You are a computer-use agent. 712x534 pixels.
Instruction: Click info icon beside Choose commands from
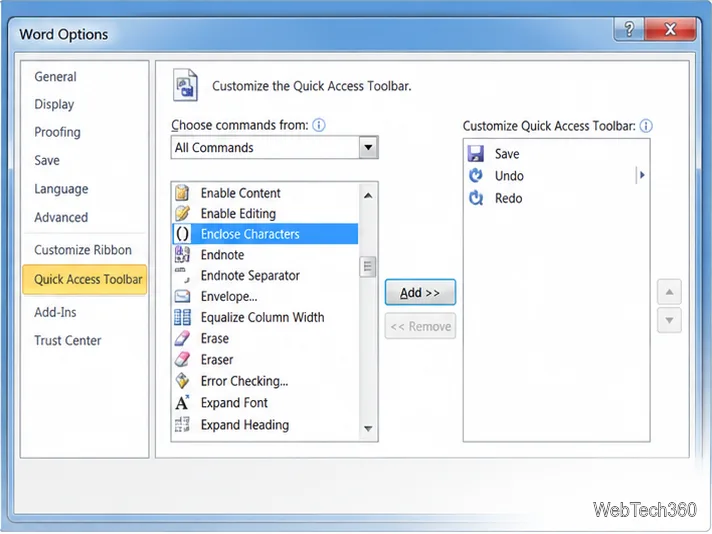[319, 125]
